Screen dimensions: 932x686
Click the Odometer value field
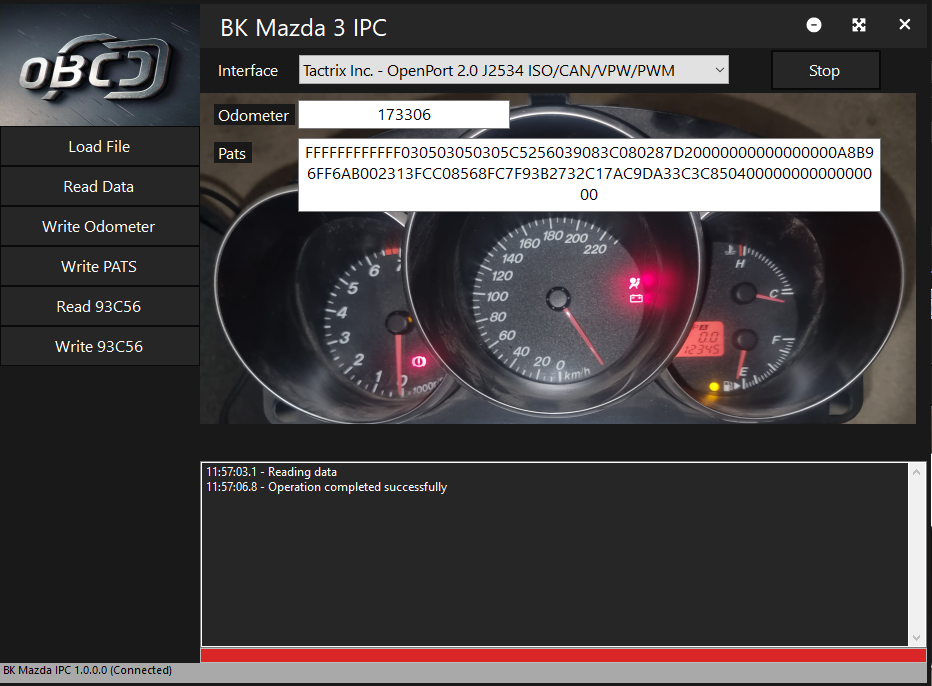click(404, 115)
